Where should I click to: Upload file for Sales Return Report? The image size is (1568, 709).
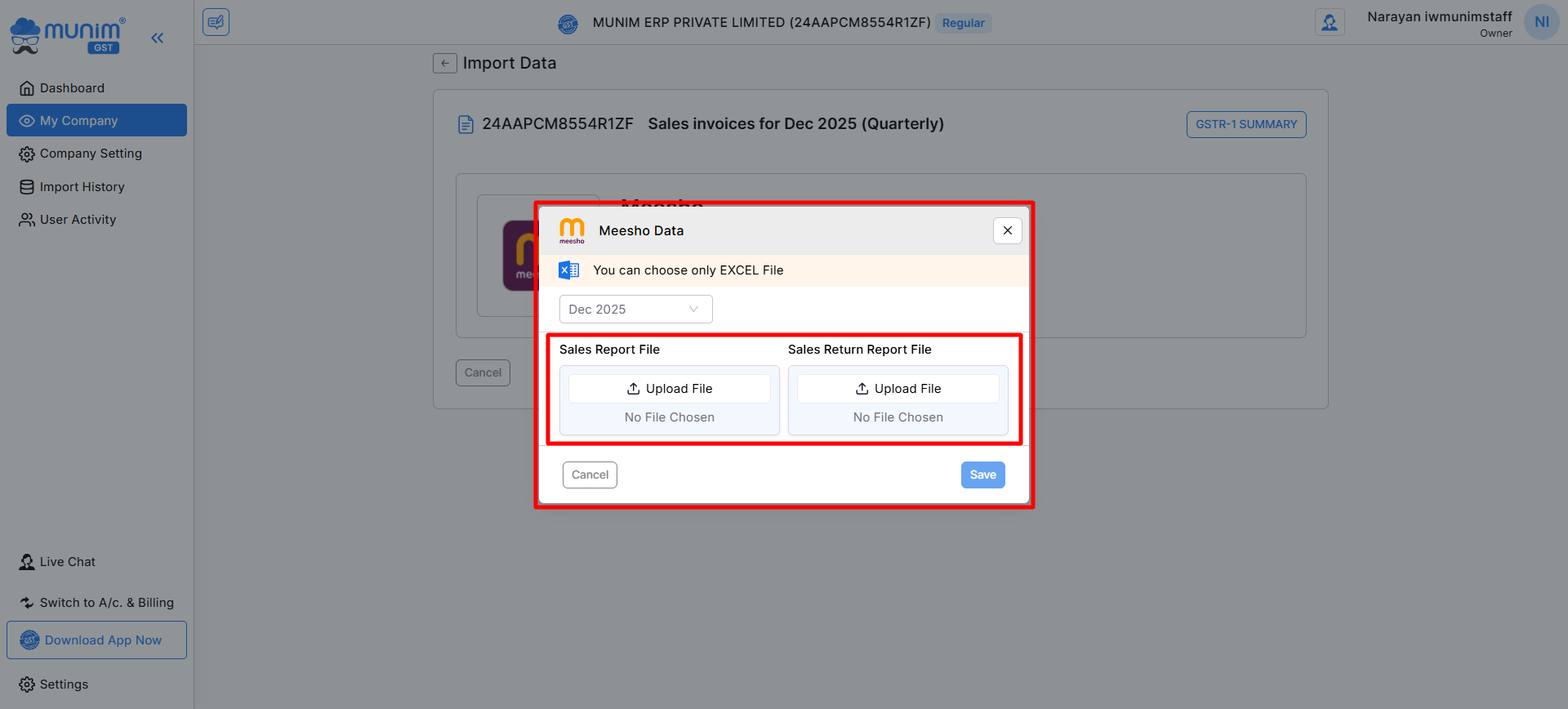(898, 389)
